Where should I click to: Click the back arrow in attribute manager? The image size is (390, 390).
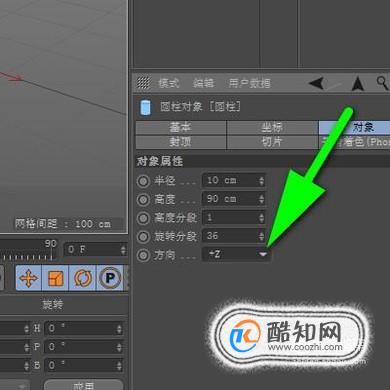tap(317, 83)
